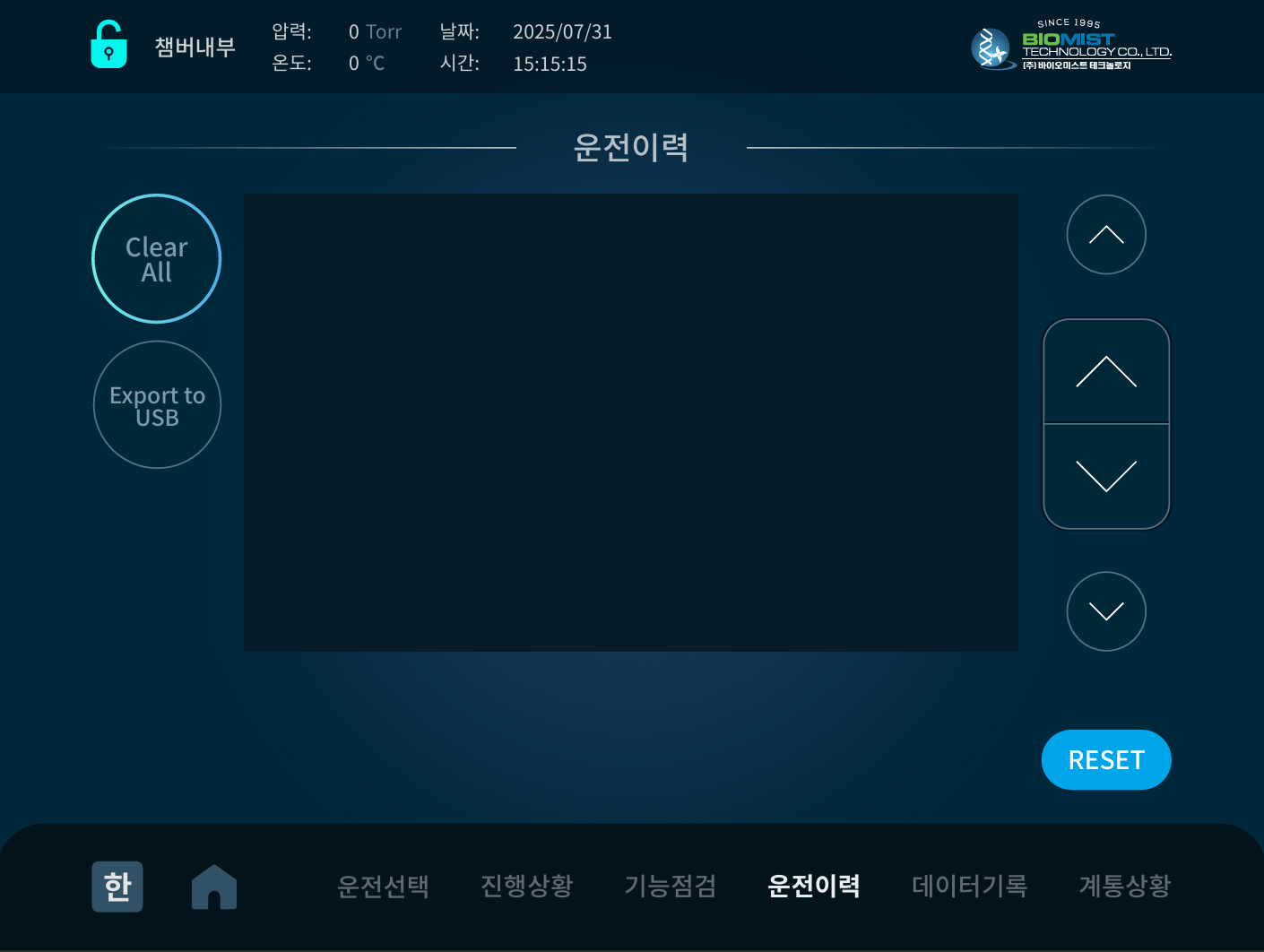The image size is (1264, 952).
Task: Open the 기능점검 tab
Action: click(x=670, y=886)
